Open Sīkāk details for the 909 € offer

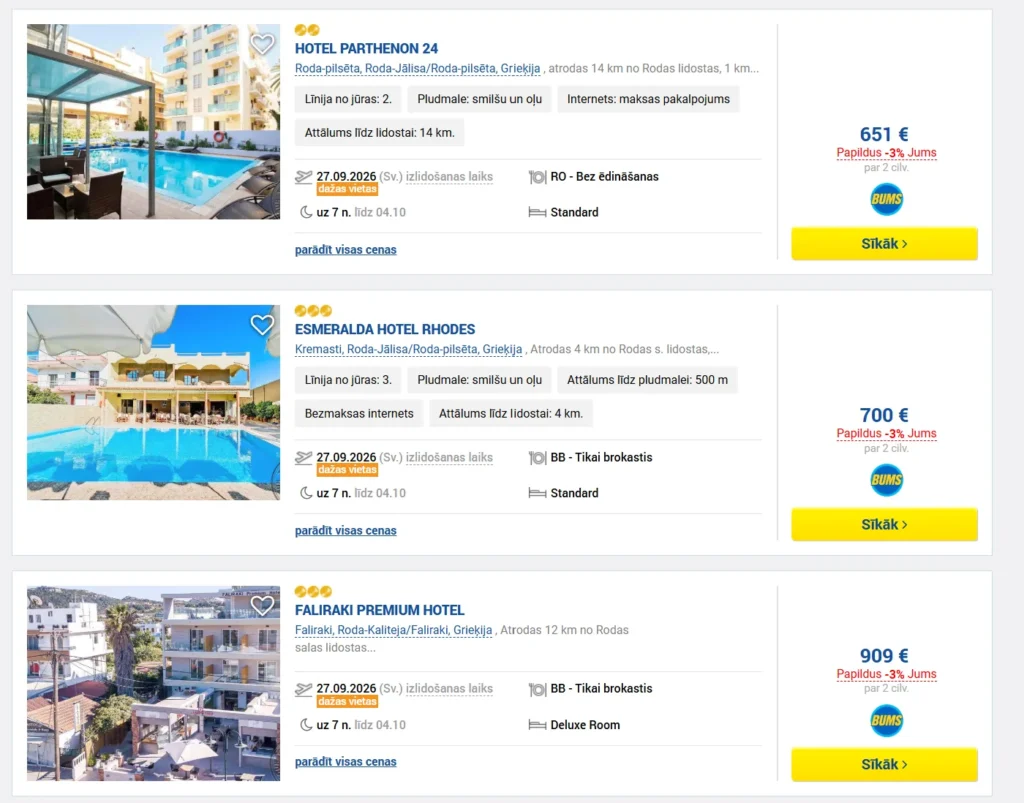(x=884, y=764)
